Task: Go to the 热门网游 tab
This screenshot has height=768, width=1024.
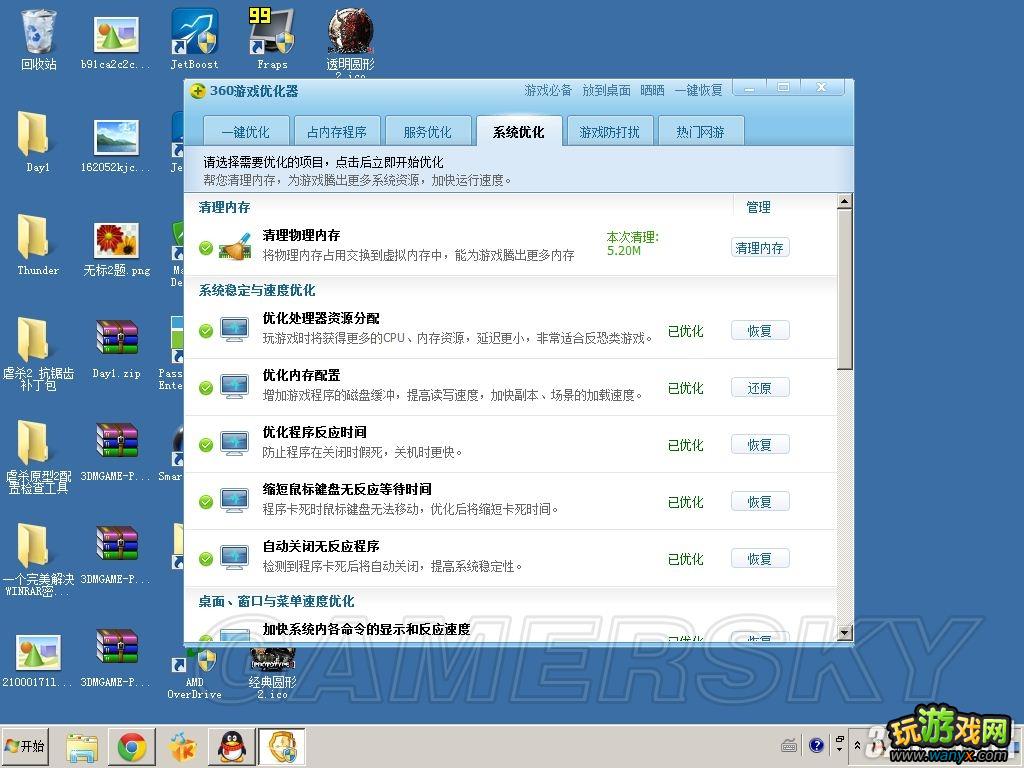Action: 700,131
